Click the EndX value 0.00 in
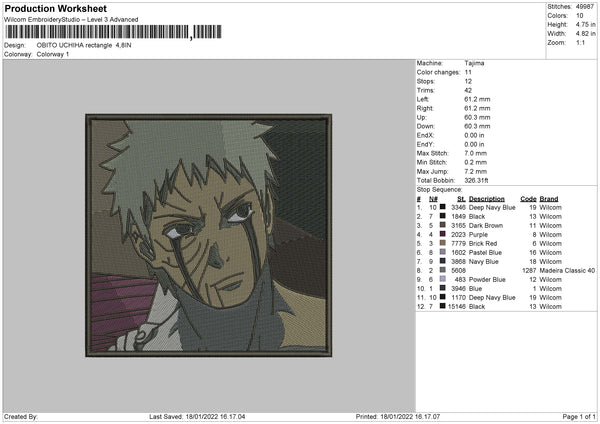 coord(474,135)
